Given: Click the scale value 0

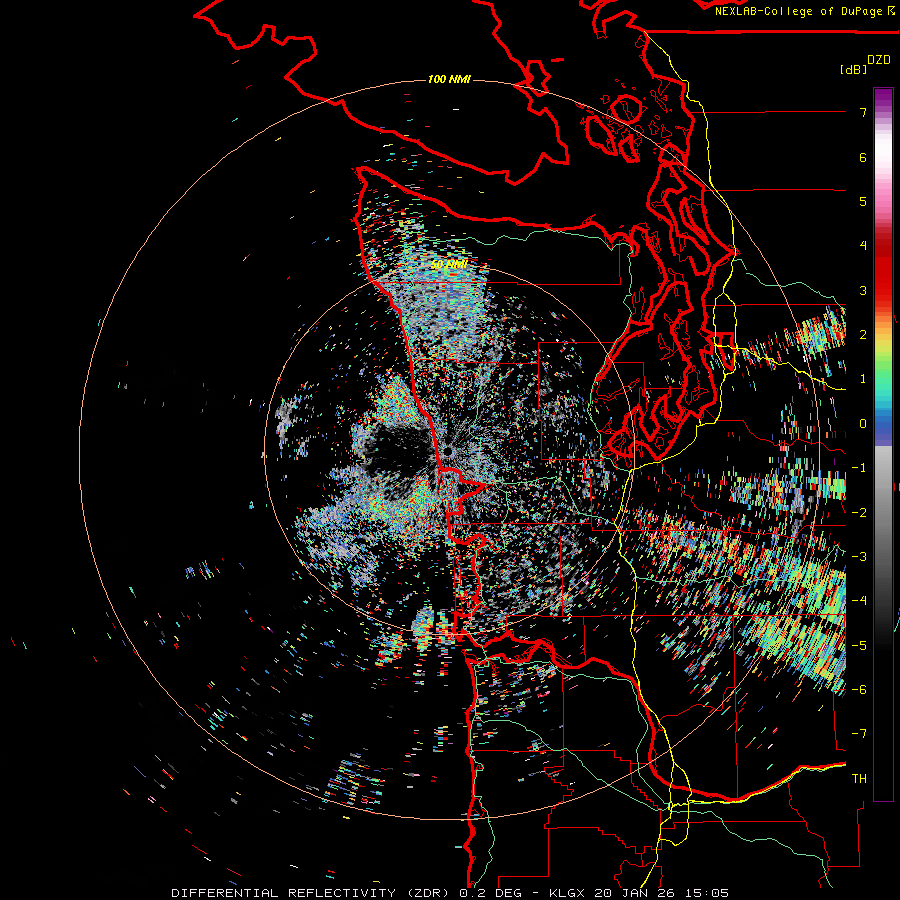Looking at the screenshot, I should [x=863, y=424].
